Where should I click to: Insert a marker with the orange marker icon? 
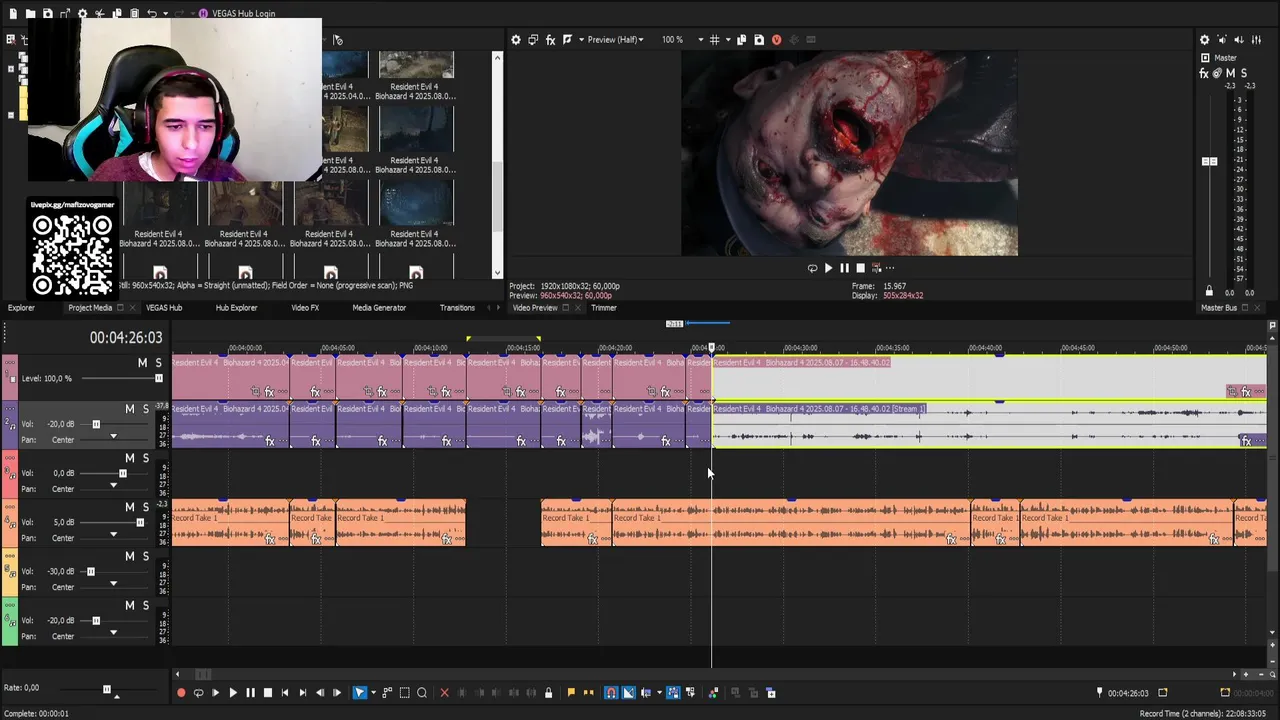(571, 692)
